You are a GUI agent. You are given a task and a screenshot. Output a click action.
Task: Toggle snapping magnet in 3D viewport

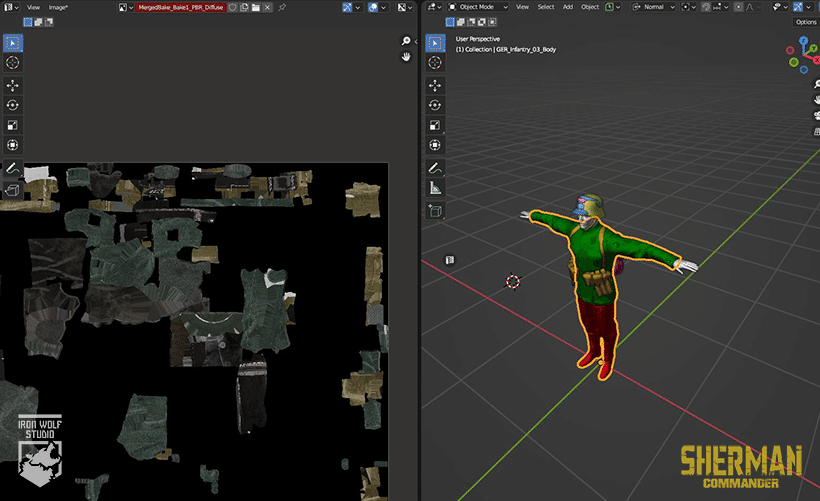(707, 7)
